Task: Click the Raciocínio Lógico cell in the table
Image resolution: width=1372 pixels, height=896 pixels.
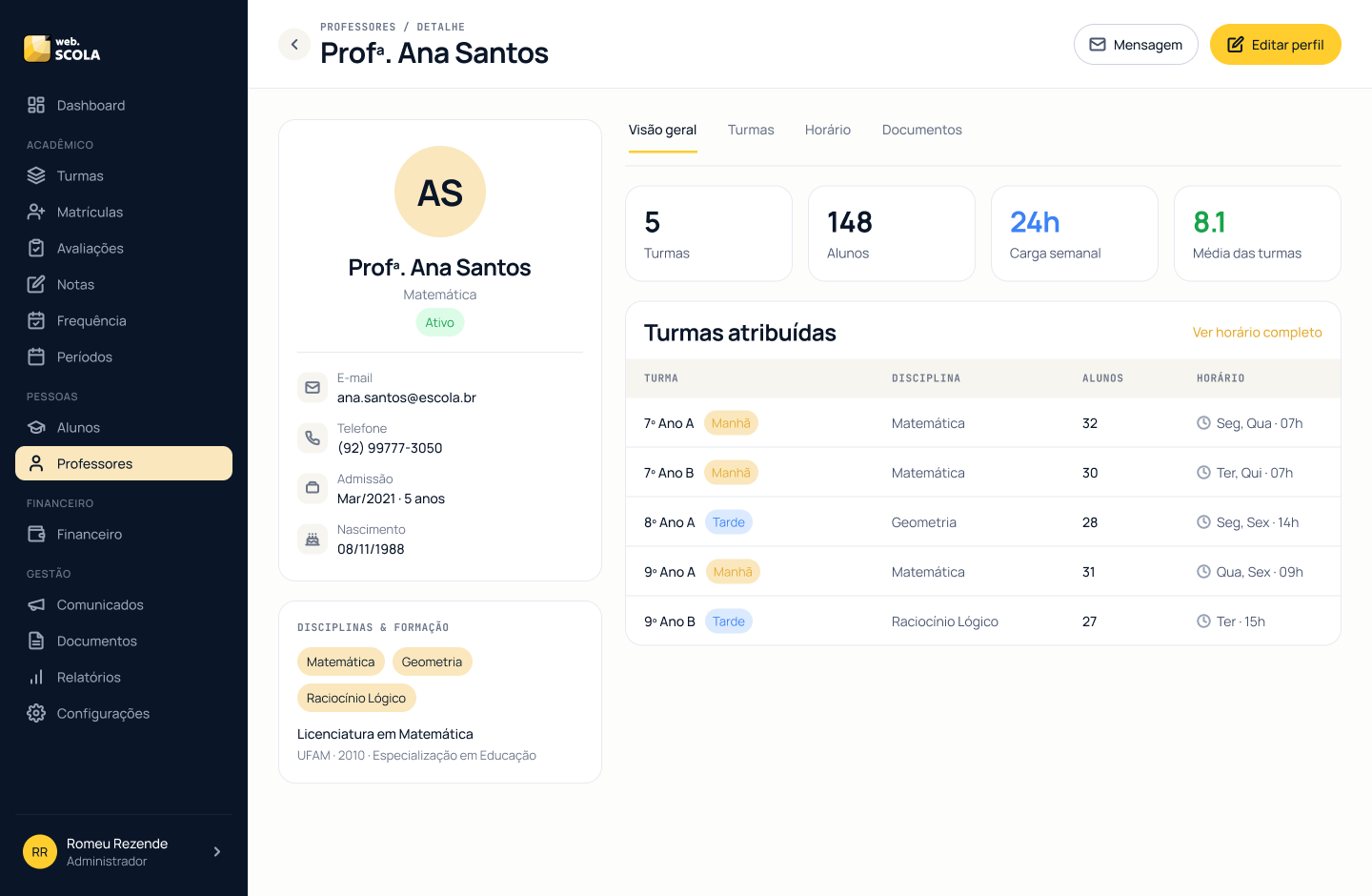Action: pyautogui.click(x=945, y=621)
